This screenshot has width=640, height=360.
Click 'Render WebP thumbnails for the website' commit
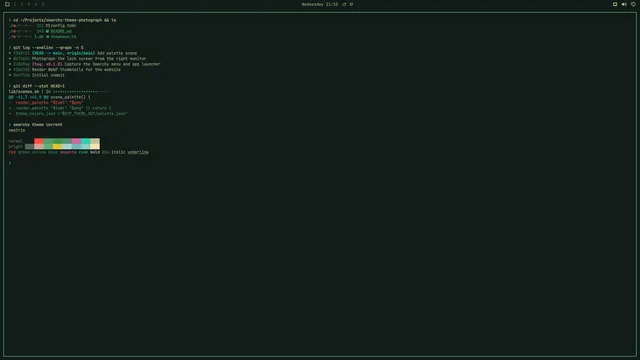tap(76, 69)
